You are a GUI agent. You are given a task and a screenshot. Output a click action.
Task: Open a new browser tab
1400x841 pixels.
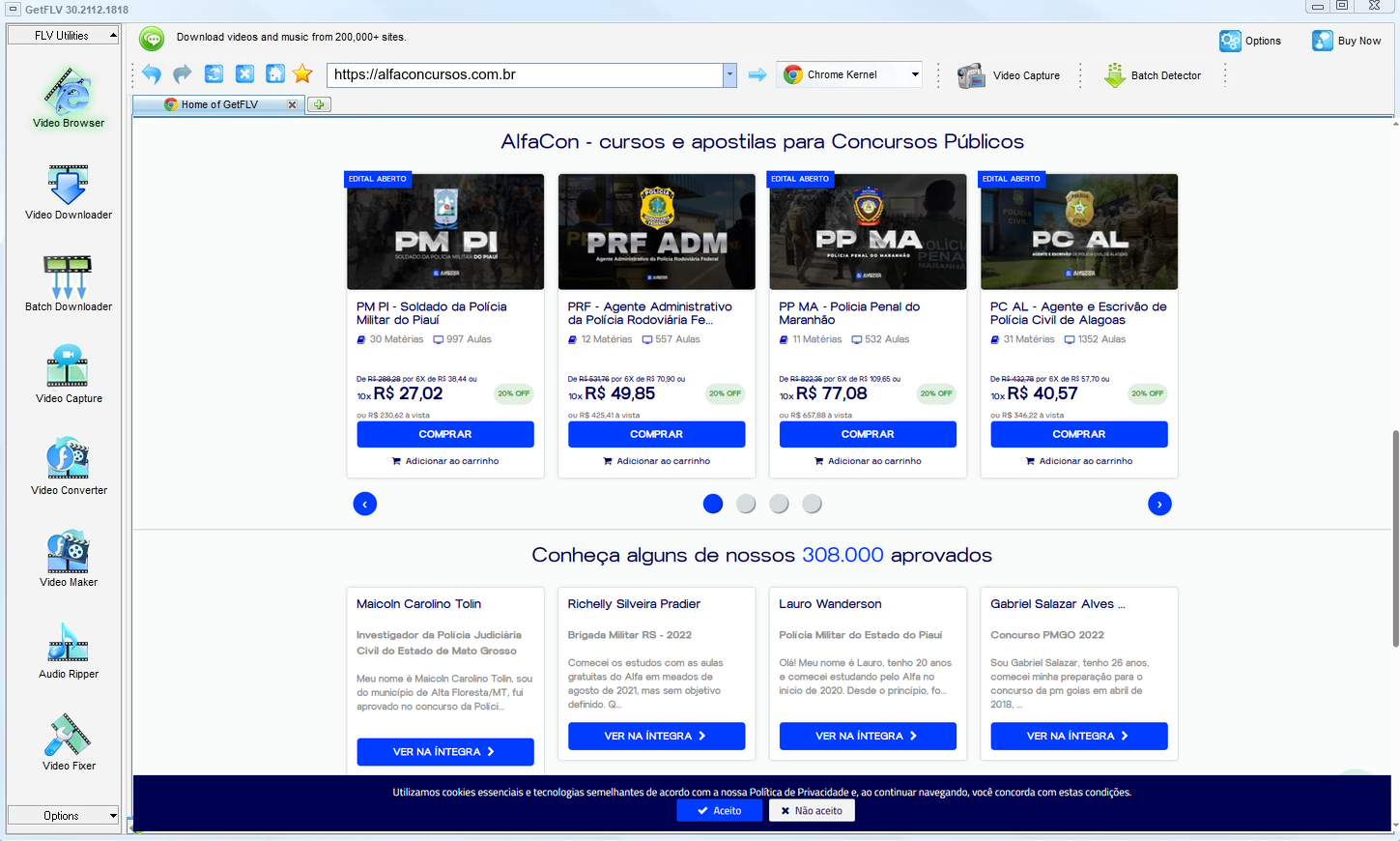pos(319,104)
